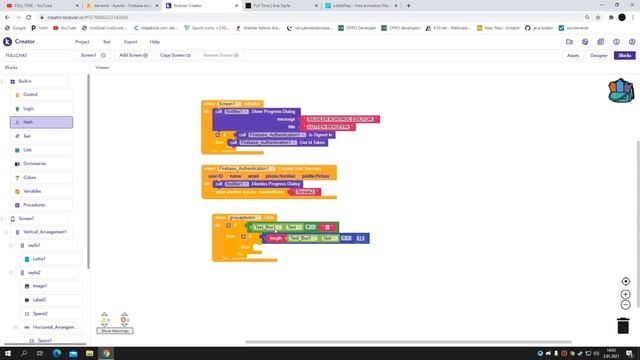Select the Space1 component
Image resolution: width=640 pixels, height=360 pixels.
[x=44, y=340]
